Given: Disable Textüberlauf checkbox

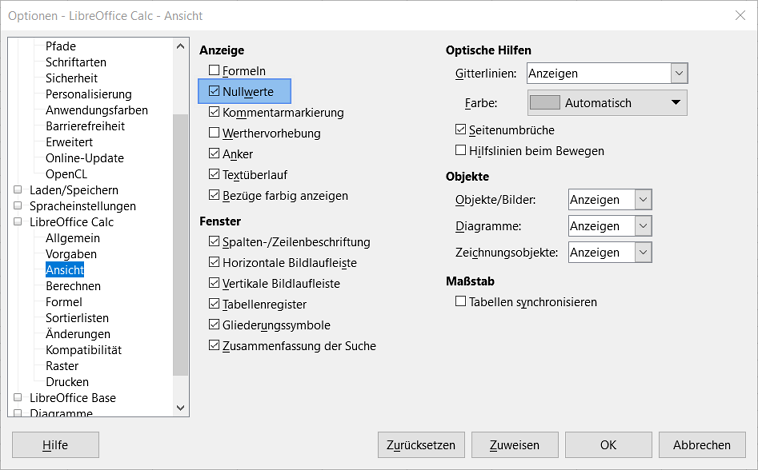Looking at the screenshot, I should click(214, 175).
